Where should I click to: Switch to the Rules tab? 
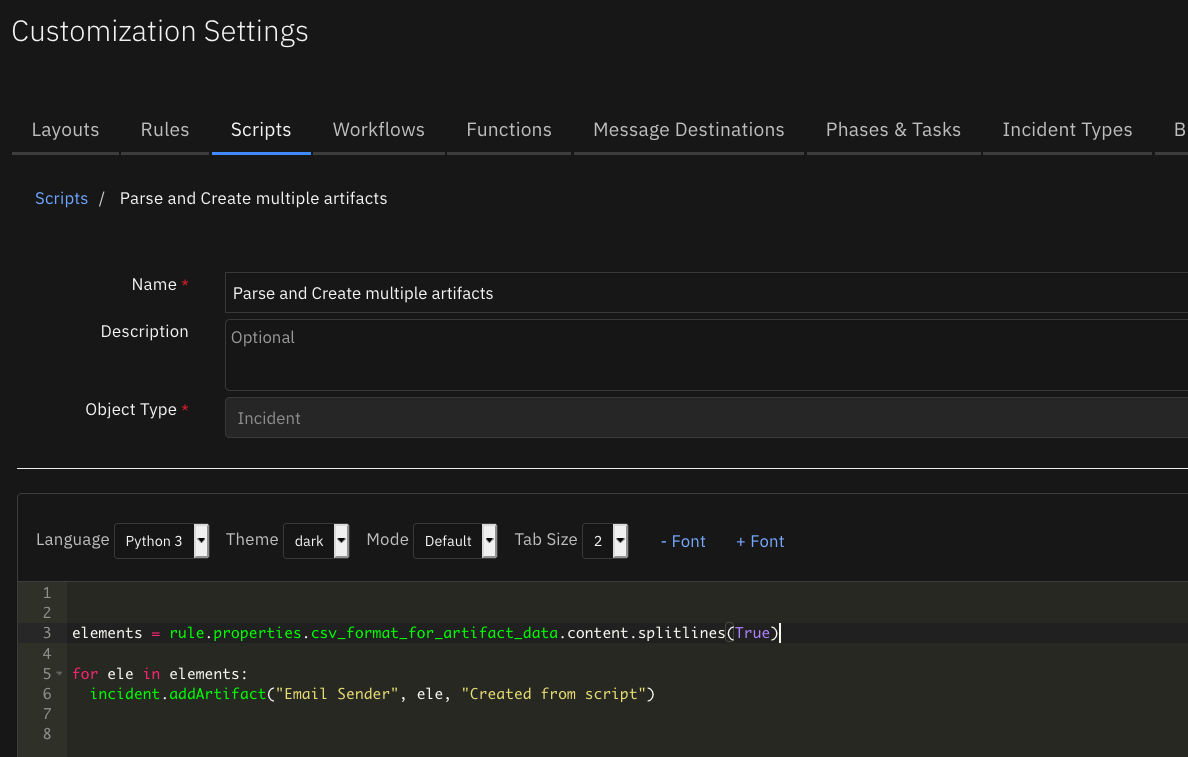pyautogui.click(x=164, y=130)
